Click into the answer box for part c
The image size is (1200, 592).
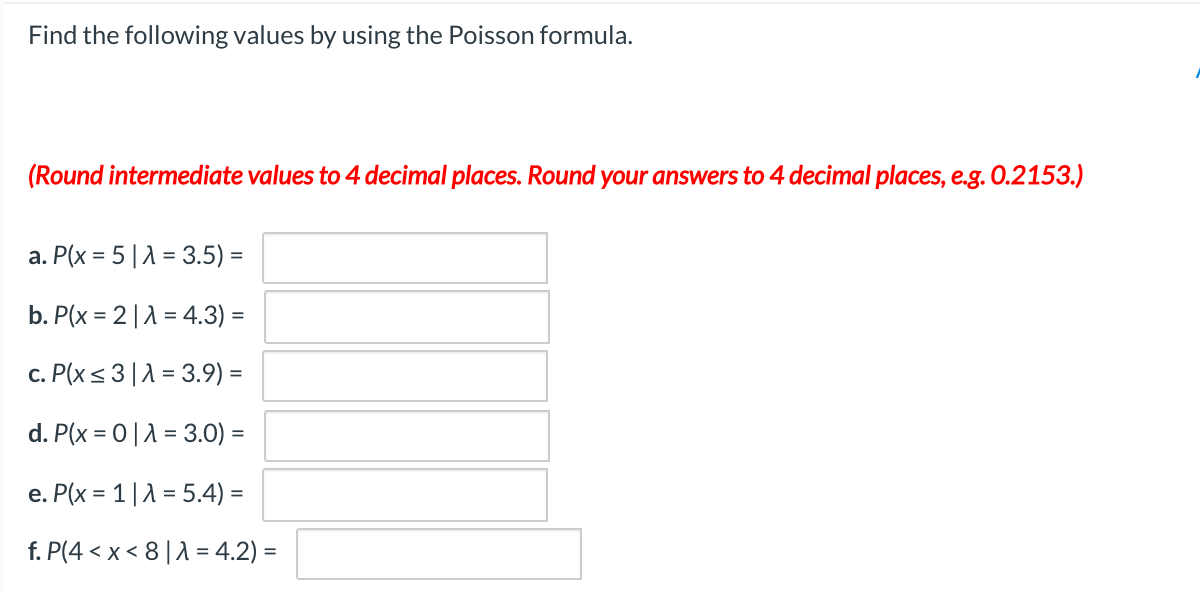[404, 376]
